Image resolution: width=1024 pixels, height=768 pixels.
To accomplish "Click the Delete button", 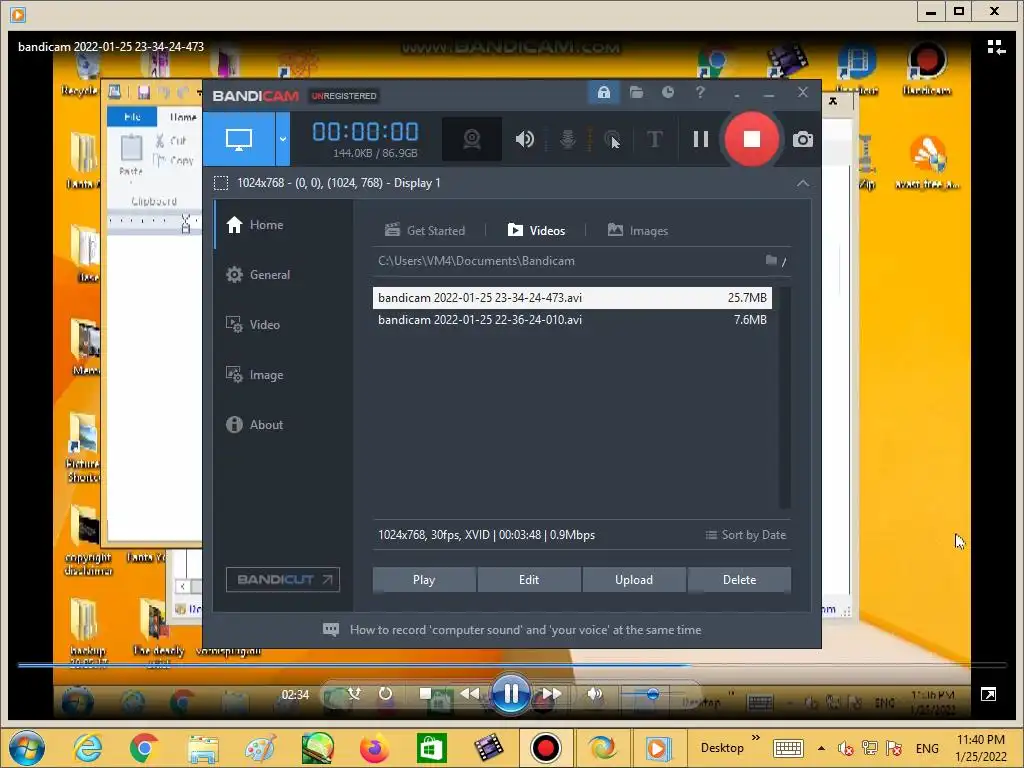I will pyautogui.click(x=739, y=580).
